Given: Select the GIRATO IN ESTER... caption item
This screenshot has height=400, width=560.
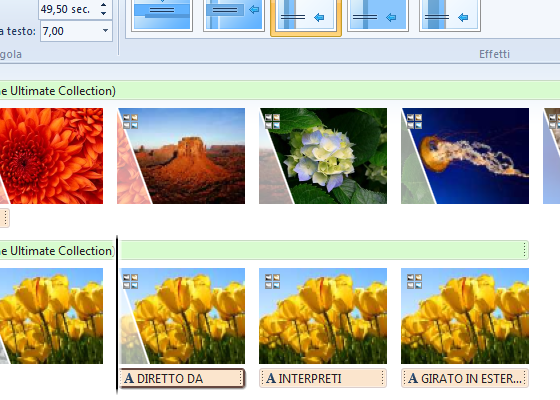Looking at the screenshot, I should pos(465,378).
